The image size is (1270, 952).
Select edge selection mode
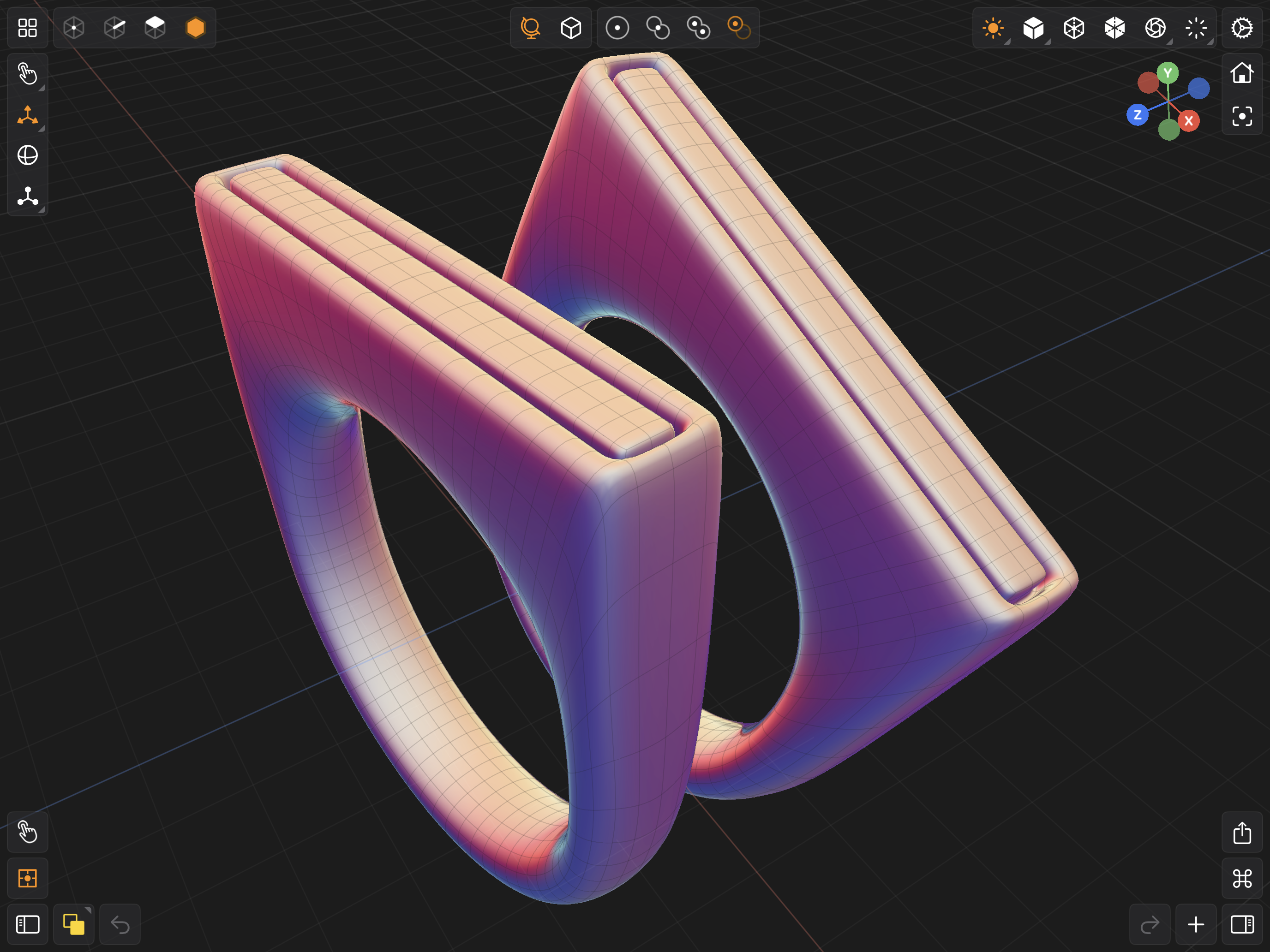pos(115,28)
